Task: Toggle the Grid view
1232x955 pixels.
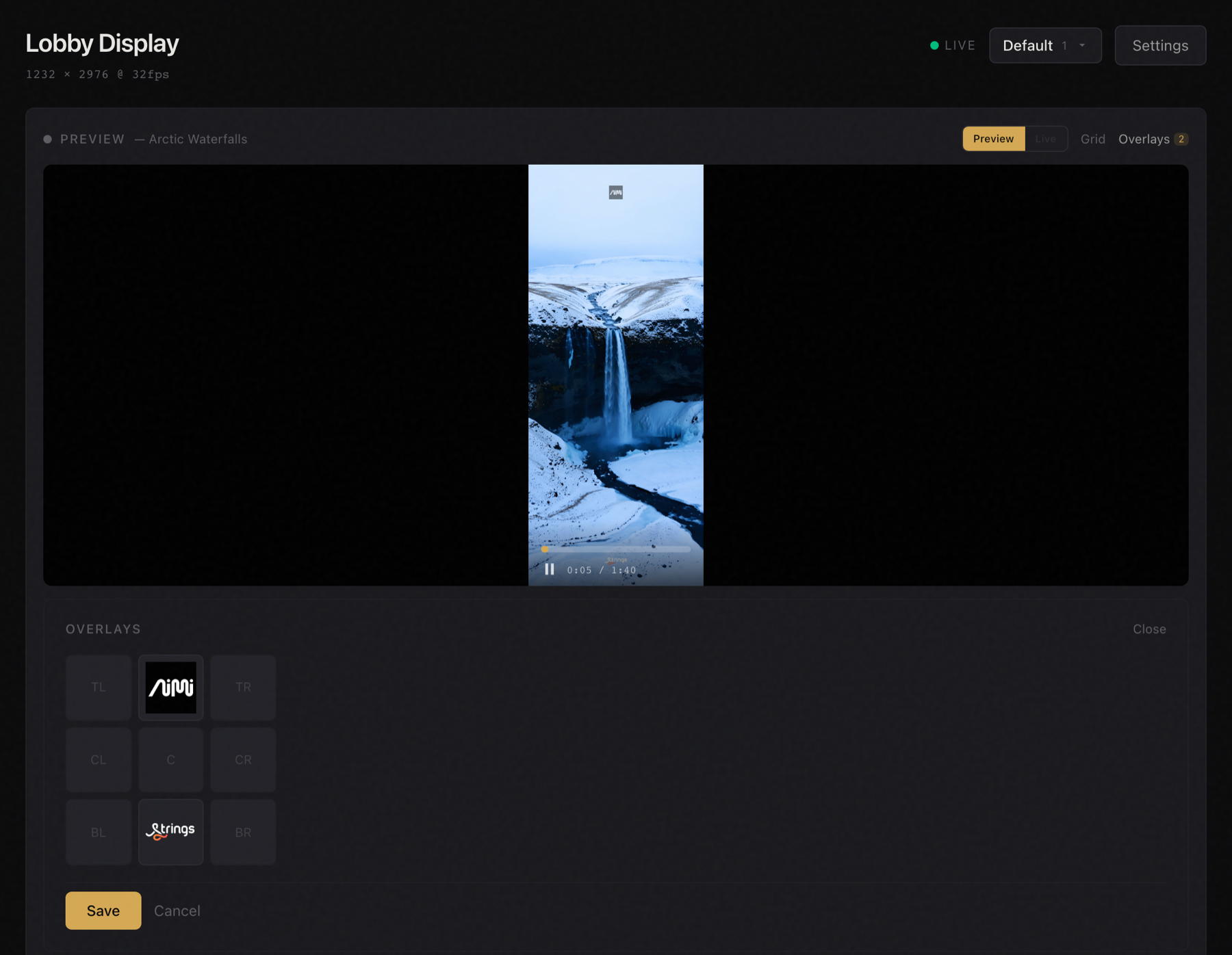Action: coord(1092,139)
